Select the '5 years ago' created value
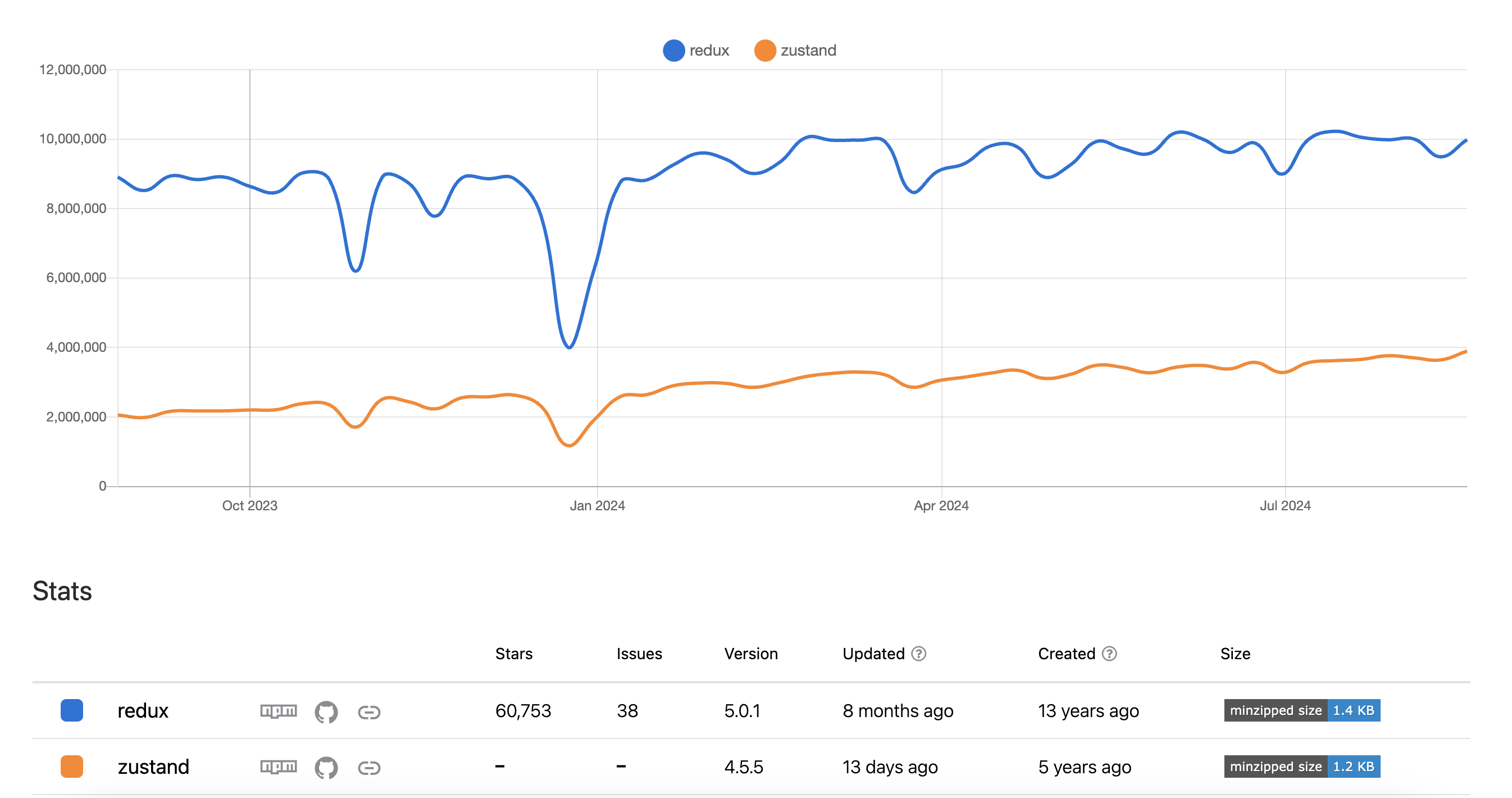The width and height of the screenshot is (1512, 798). click(1084, 767)
